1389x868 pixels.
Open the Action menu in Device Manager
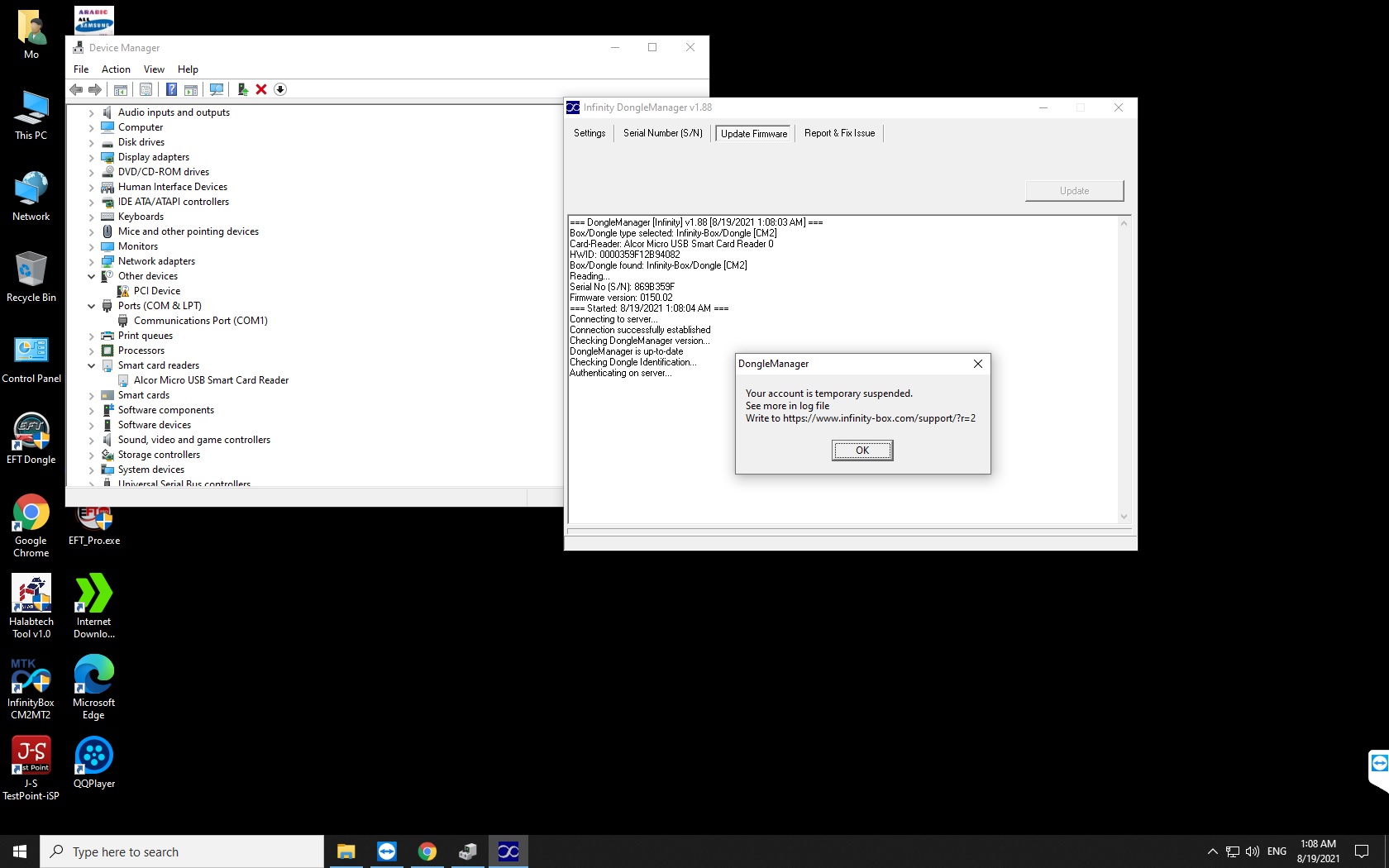tap(116, 69)
